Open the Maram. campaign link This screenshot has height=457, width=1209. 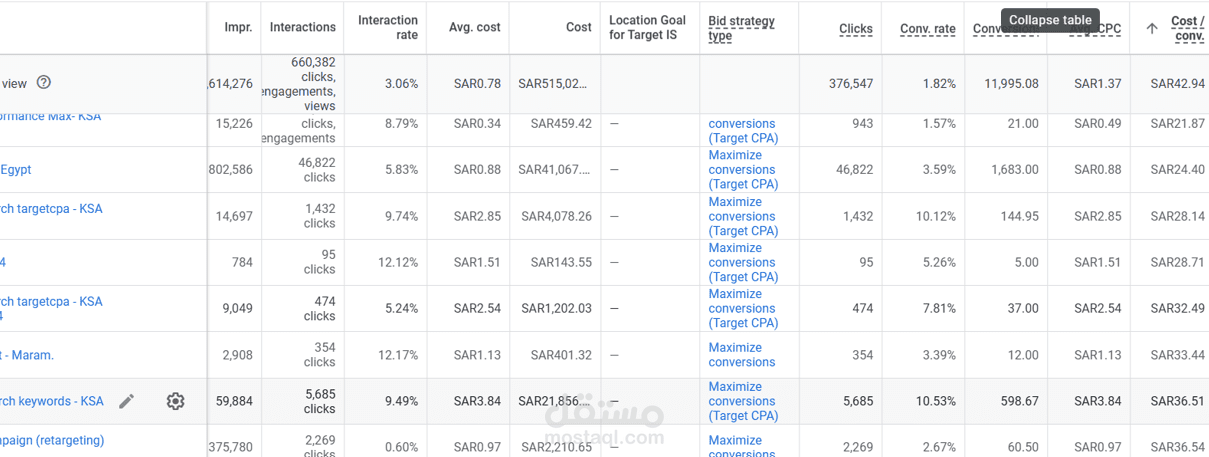point(27,355)
